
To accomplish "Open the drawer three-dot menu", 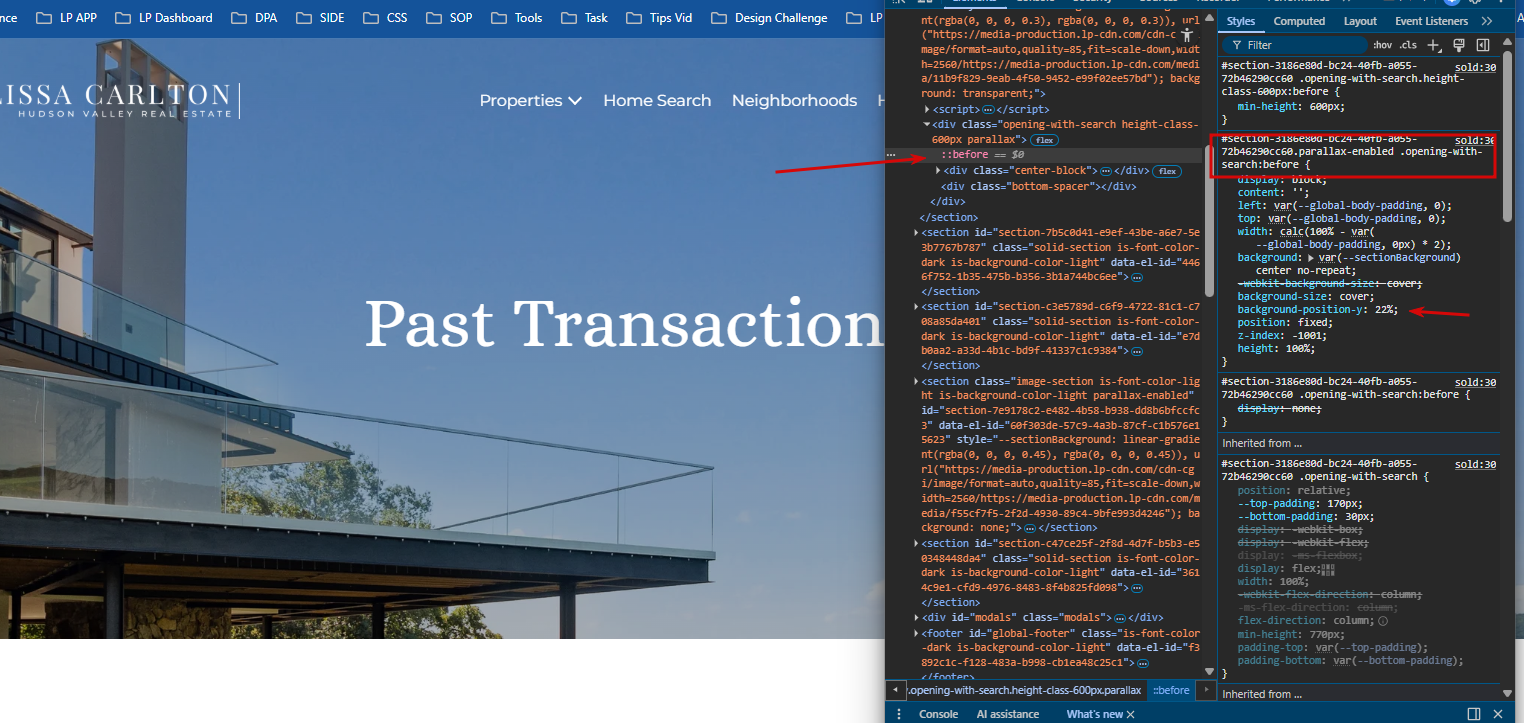I will click(898, 714).
